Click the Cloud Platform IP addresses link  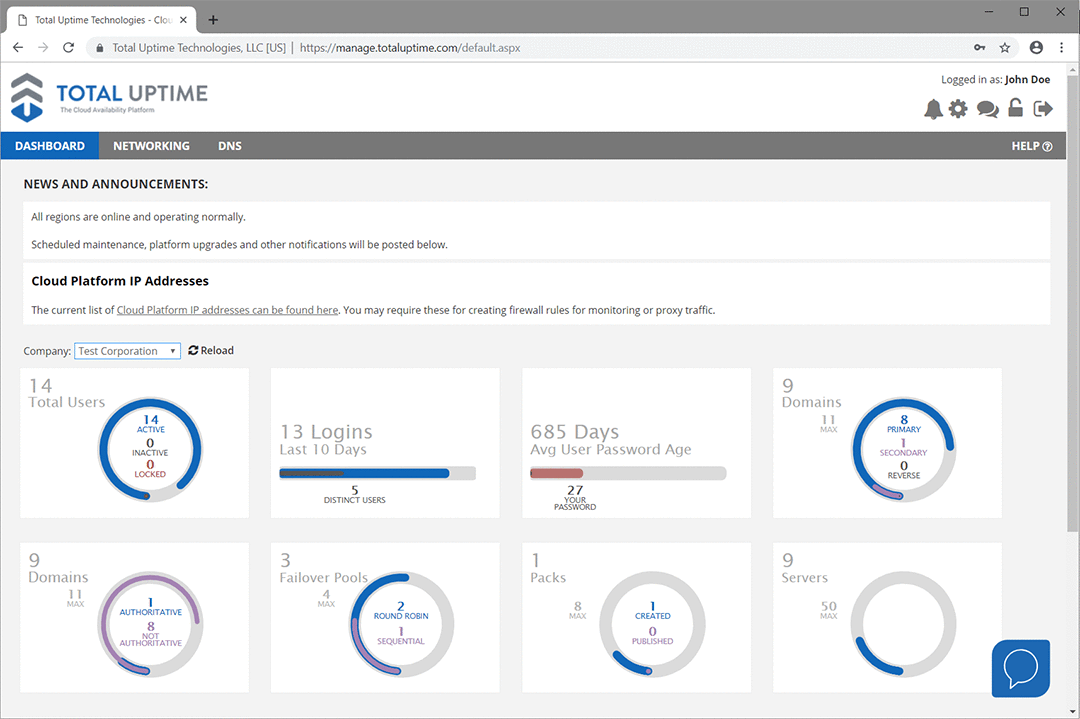[x=227, y=309]
